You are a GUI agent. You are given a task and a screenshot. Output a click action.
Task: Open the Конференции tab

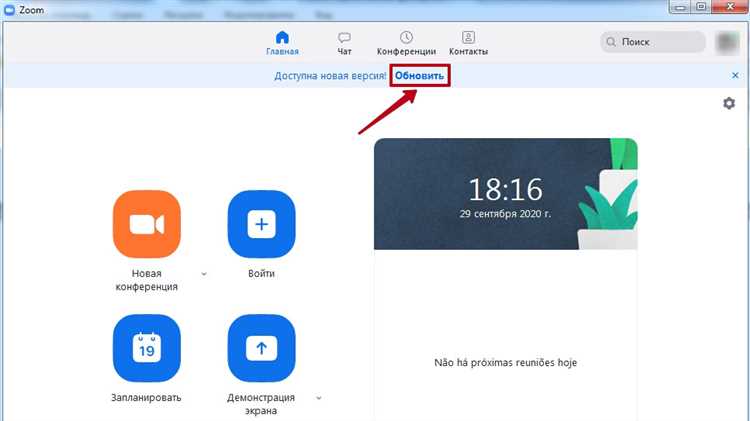(x=406, y=43)
